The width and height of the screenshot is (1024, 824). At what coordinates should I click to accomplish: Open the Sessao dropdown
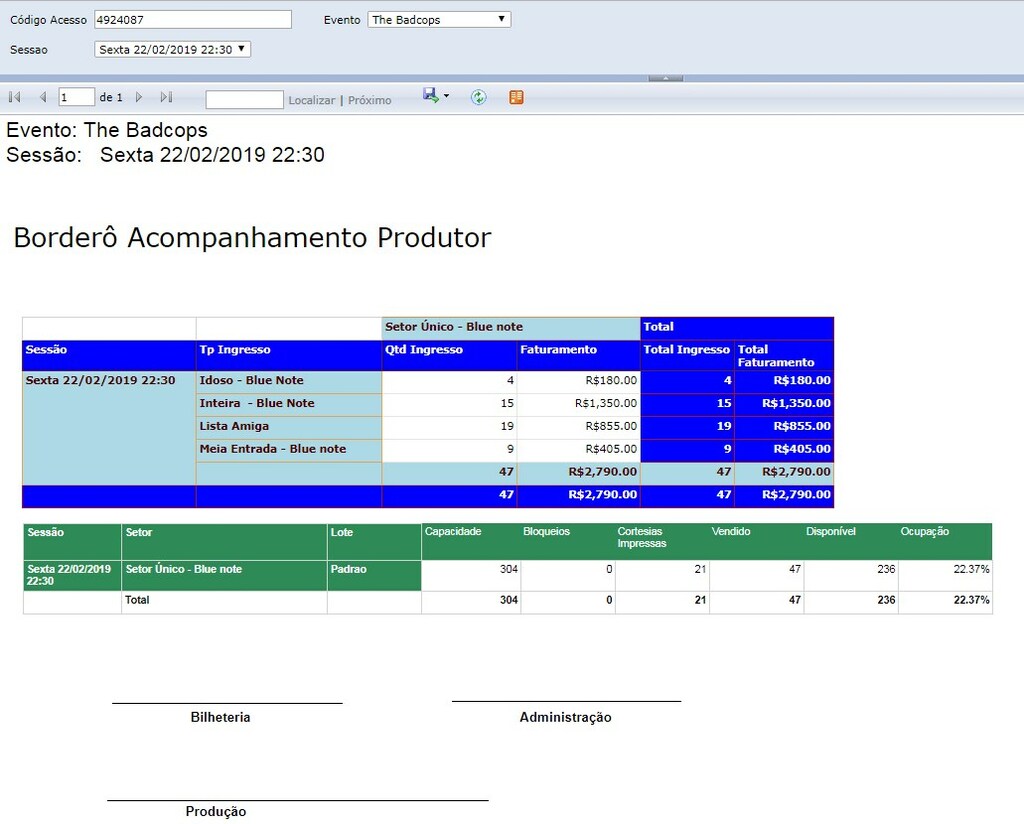(x=172, y=49)
